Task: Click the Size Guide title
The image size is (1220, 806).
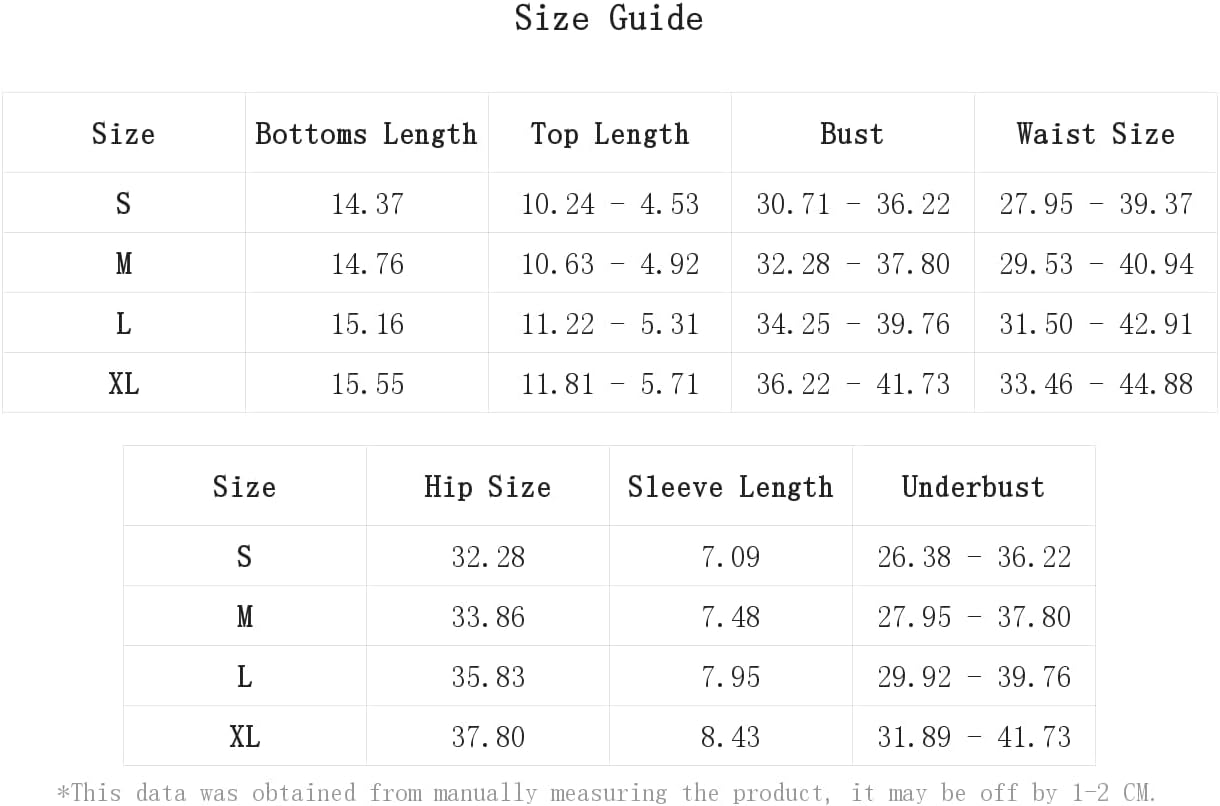Action: (x=608, y=18)
